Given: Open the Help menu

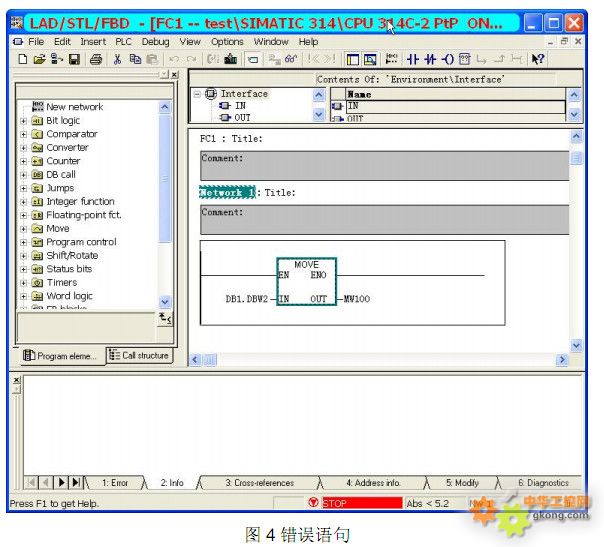Looking at the screenshot, I should click(308, 42).
